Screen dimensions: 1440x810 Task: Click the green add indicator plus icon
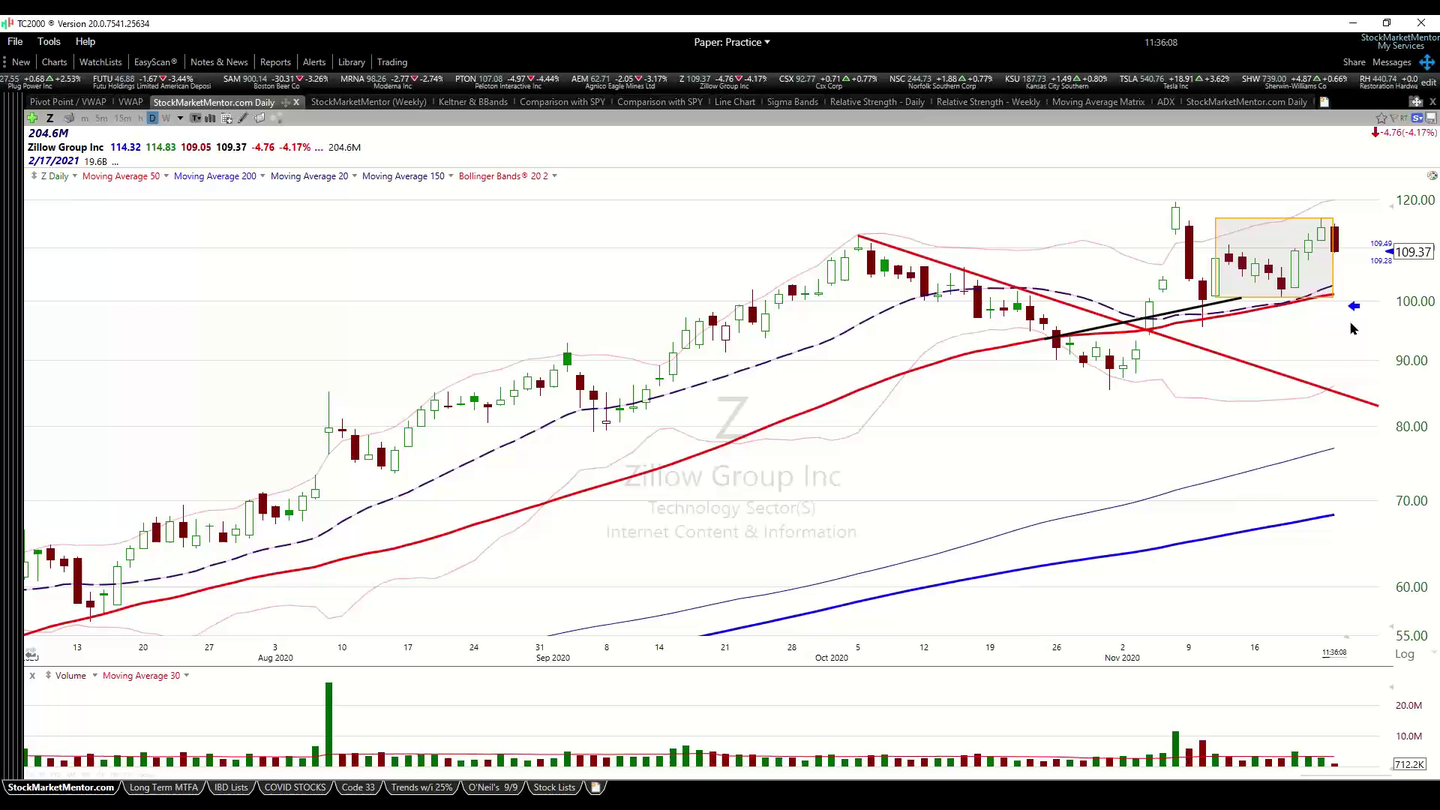(32, 118)
